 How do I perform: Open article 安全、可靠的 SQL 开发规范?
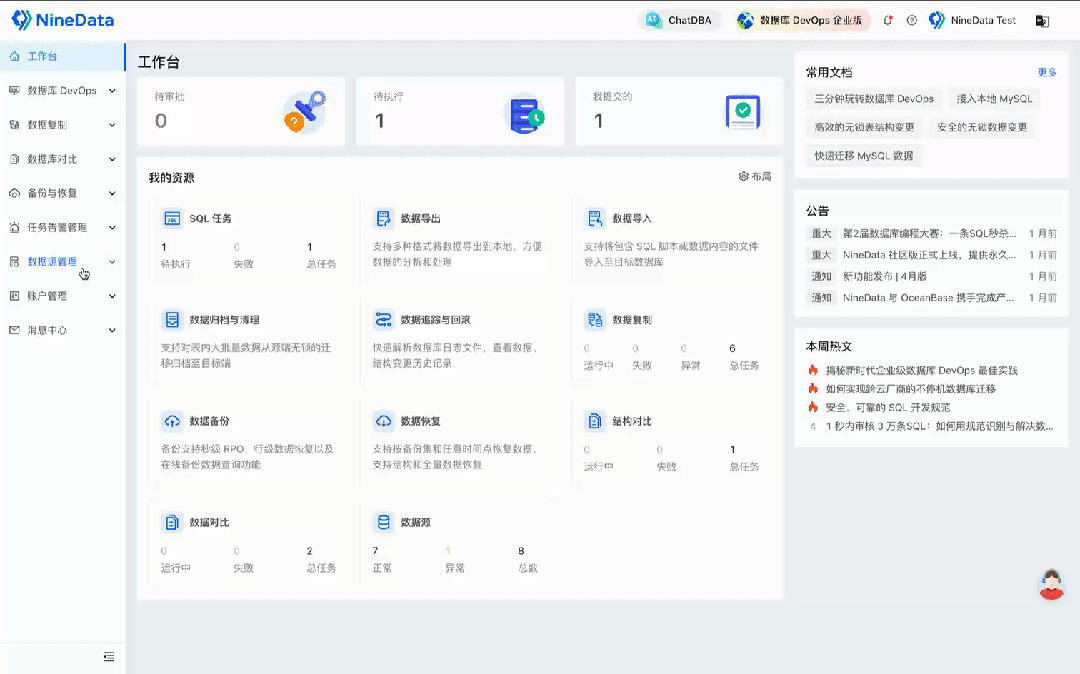[888, 408]
